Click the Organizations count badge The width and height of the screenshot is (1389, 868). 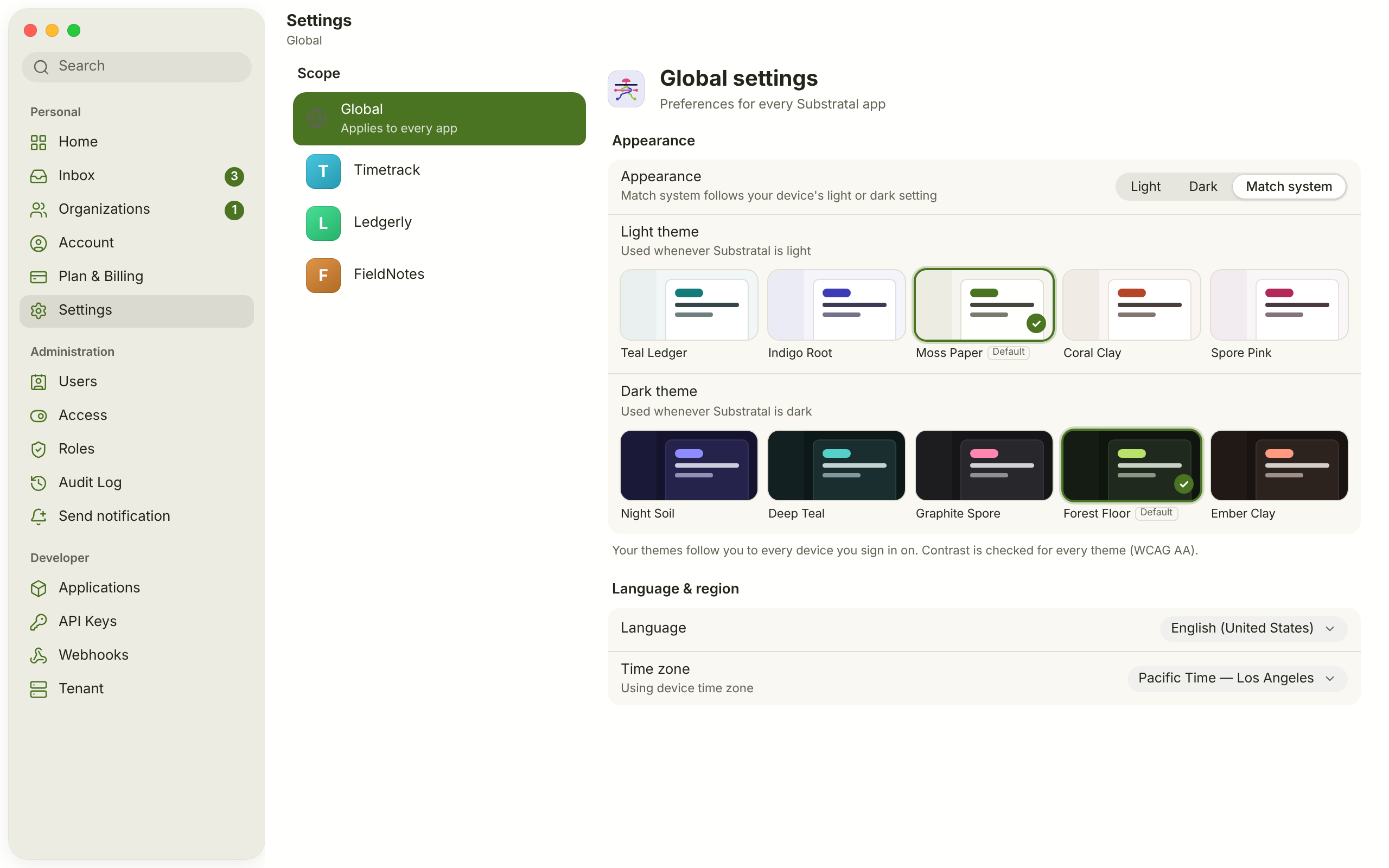point(234,210)
